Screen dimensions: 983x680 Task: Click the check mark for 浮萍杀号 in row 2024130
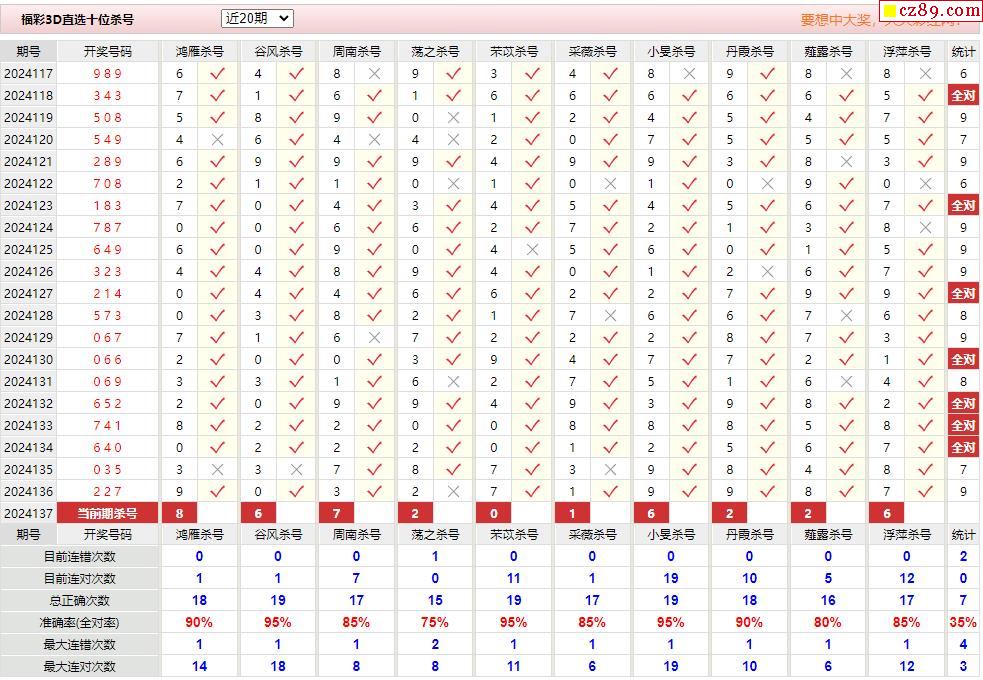tap(925, 360)
